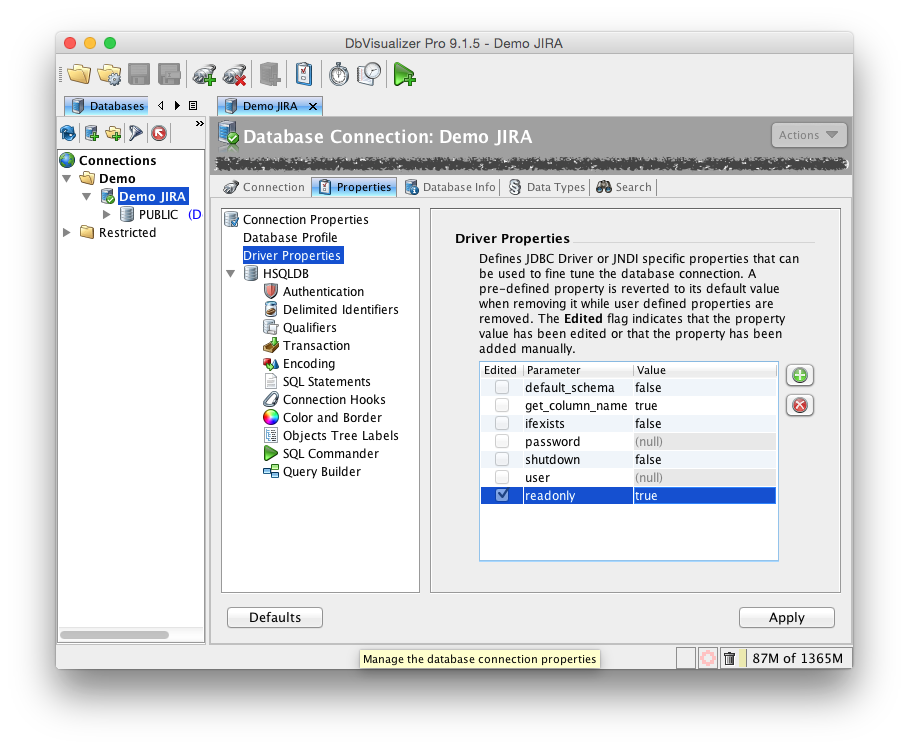Screen dimensions: 909x749
Task: Click the new connection icon in Databases panel
Action: pos(92,133)
